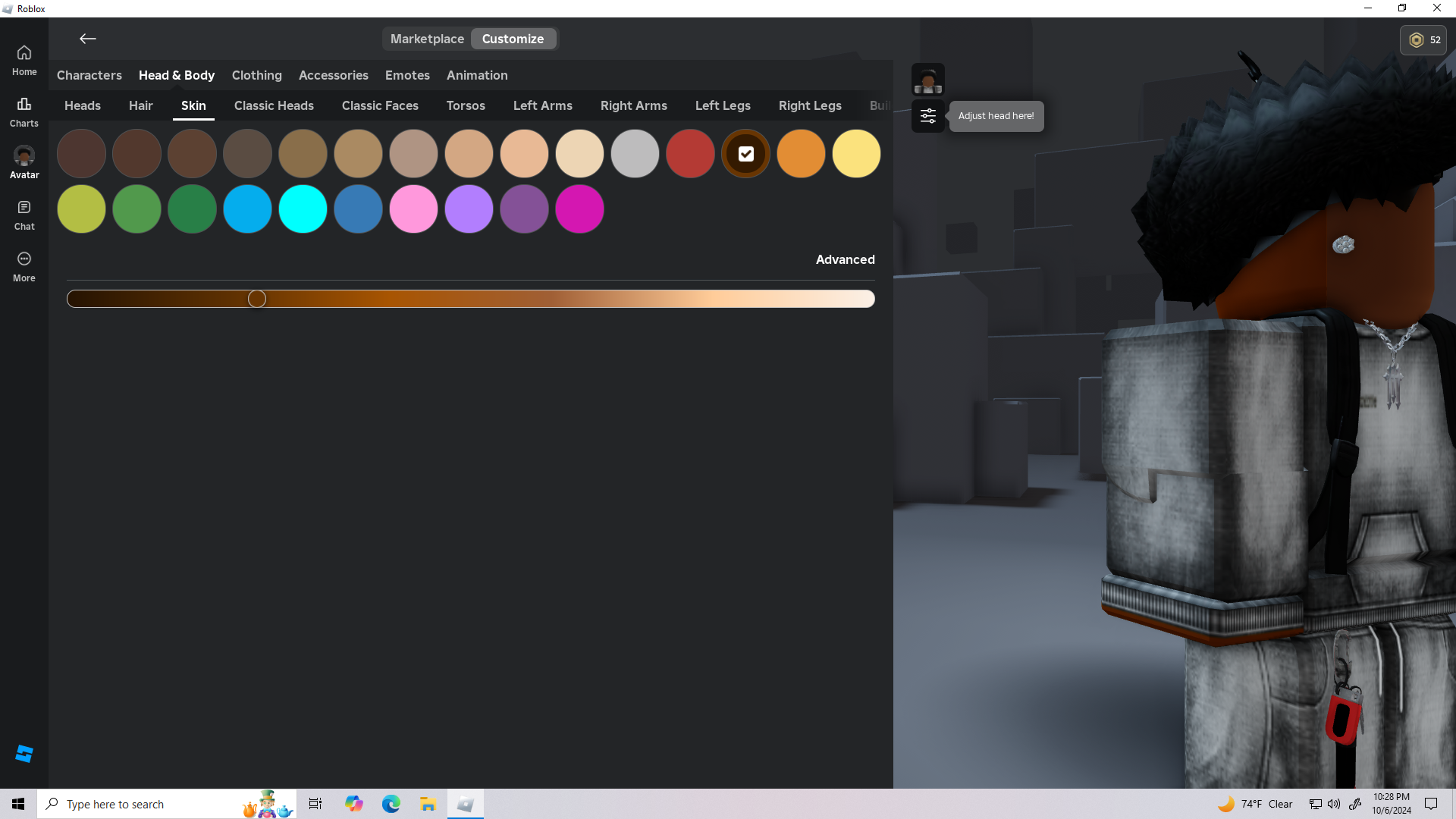Open Microsoft Edge from the taskbar

pyautogui.click(x=391, y=804)
